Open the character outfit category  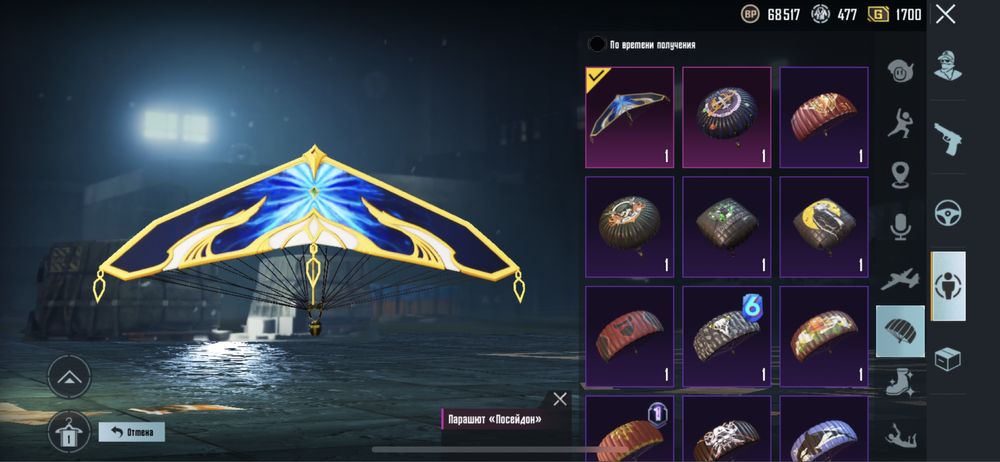[948, 65]
